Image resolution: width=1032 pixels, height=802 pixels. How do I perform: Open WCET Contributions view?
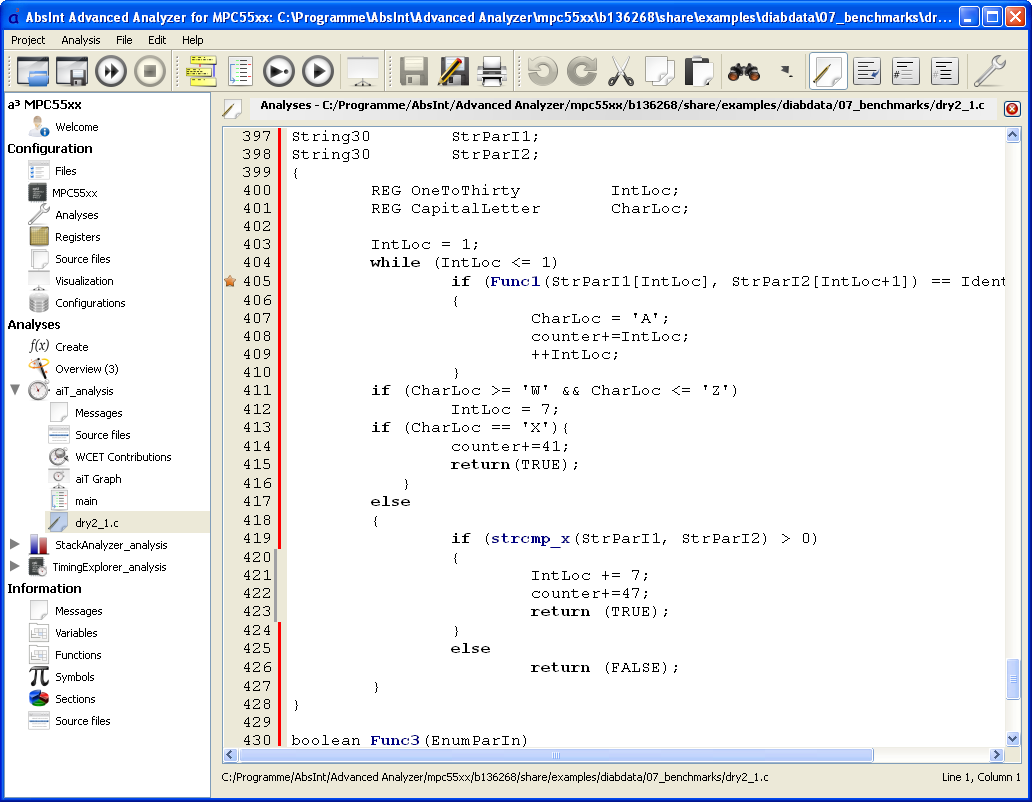click(110, 457)
